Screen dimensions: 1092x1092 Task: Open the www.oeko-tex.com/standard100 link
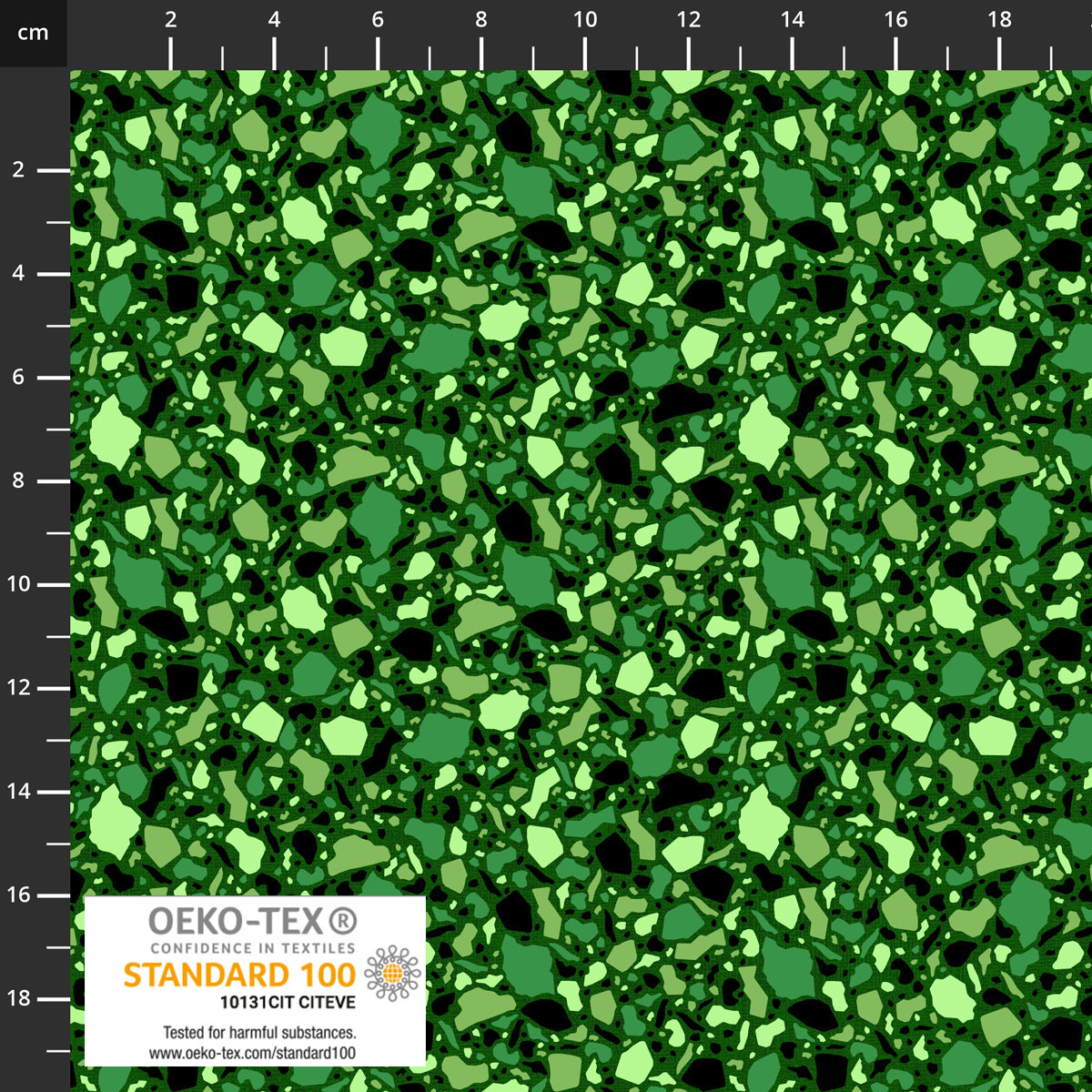tap(253, 1053)
